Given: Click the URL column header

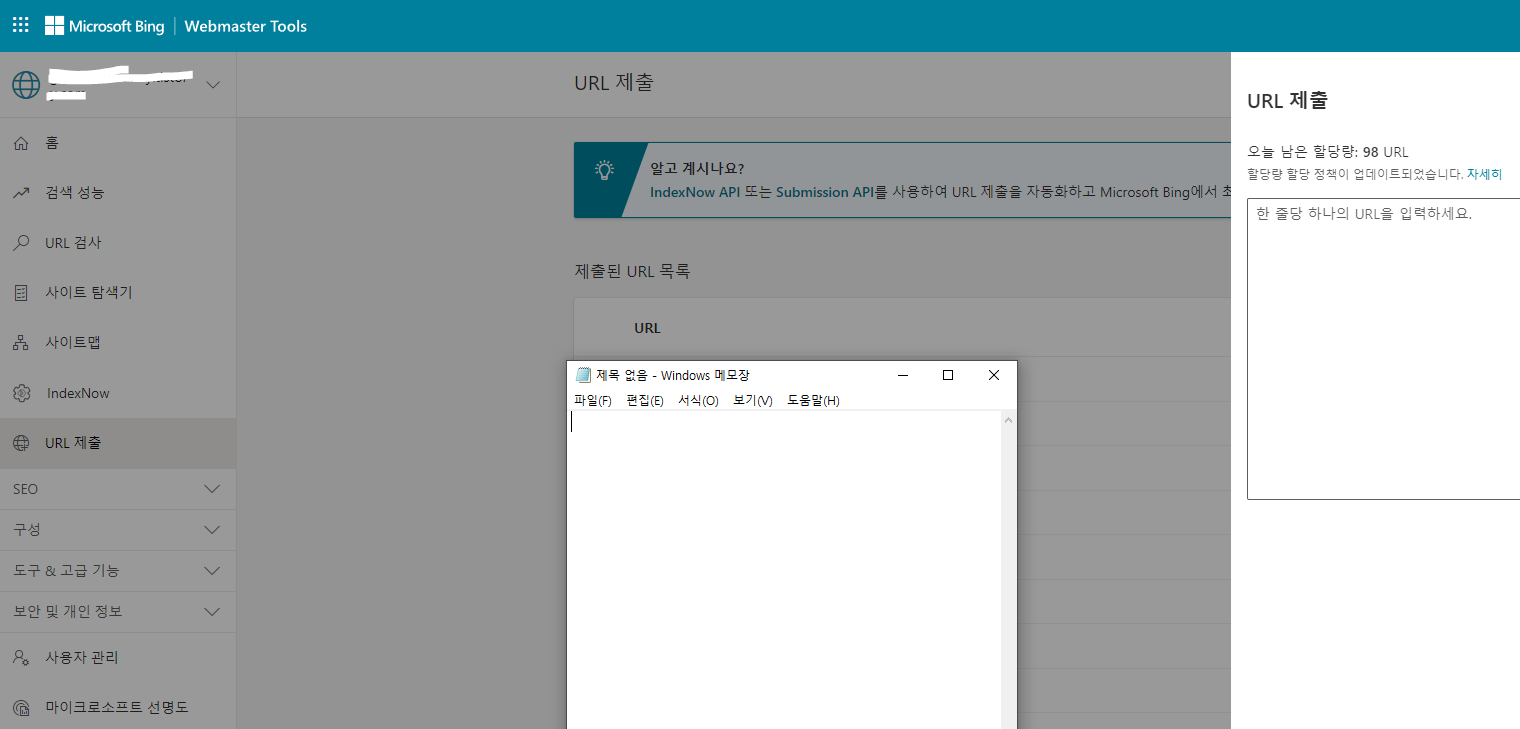Looking at the screenshot, I should (x=647, y=328).
